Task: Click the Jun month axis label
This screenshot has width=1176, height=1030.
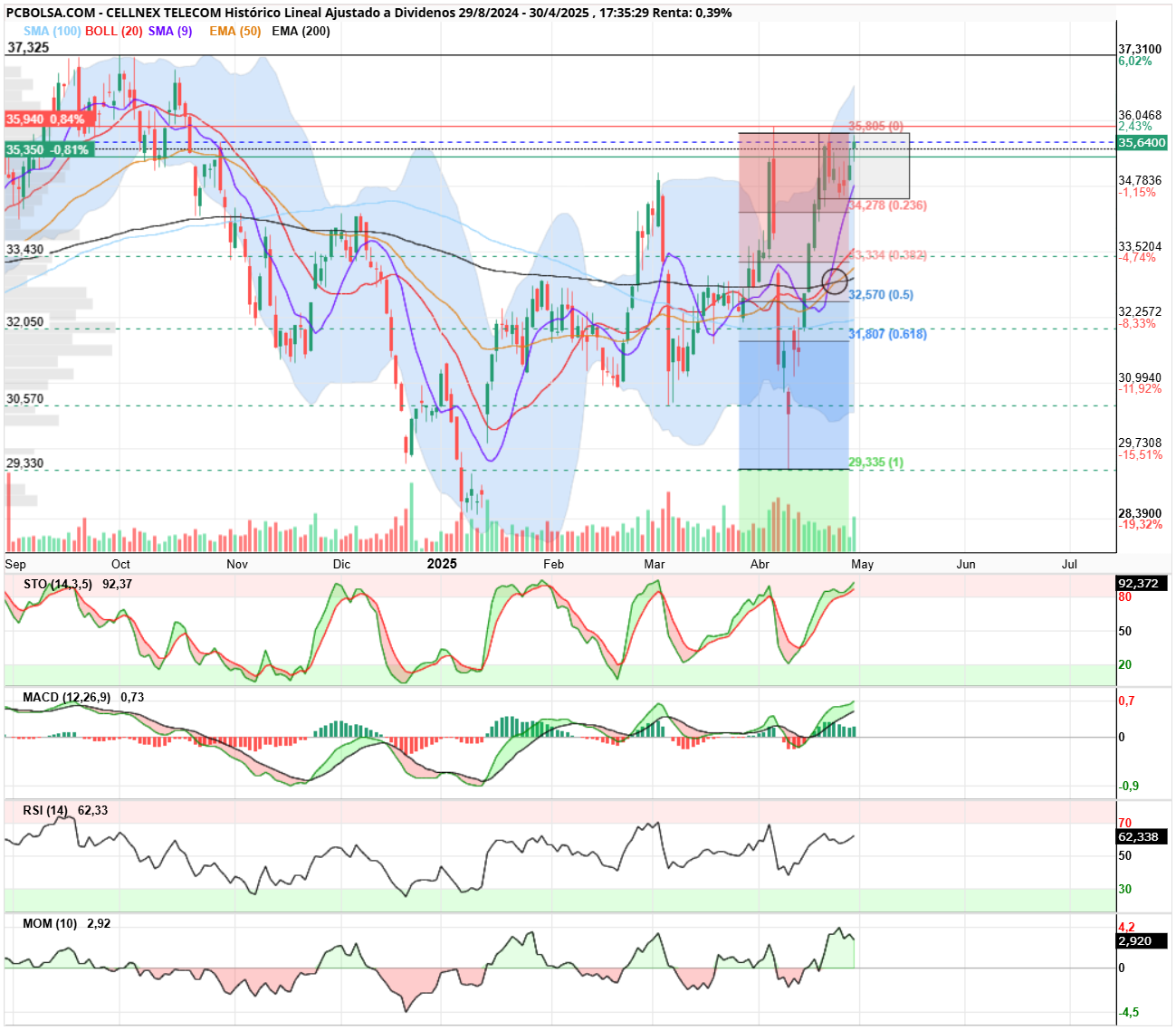Action: coord(966,564)
